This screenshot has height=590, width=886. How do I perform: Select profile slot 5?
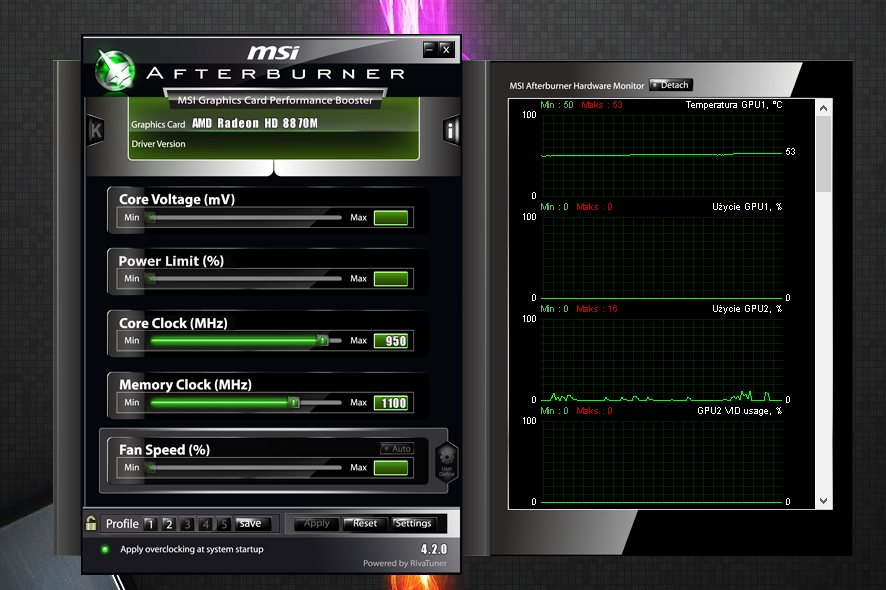(224, 524)
